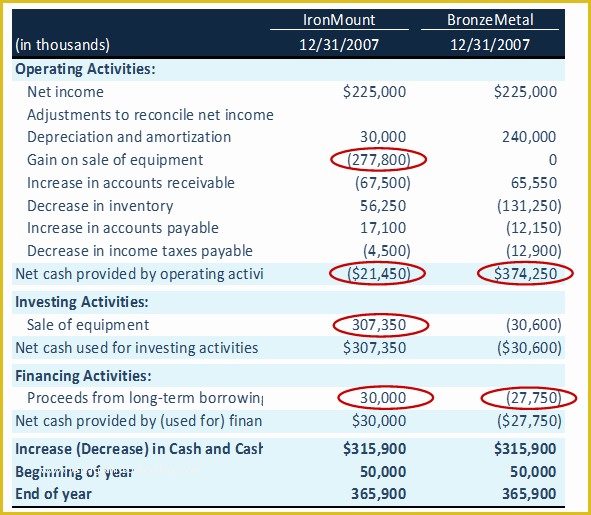
Task: Select BronzeMetal's gain on sale value 0
Action: click(x=553, y=160)
